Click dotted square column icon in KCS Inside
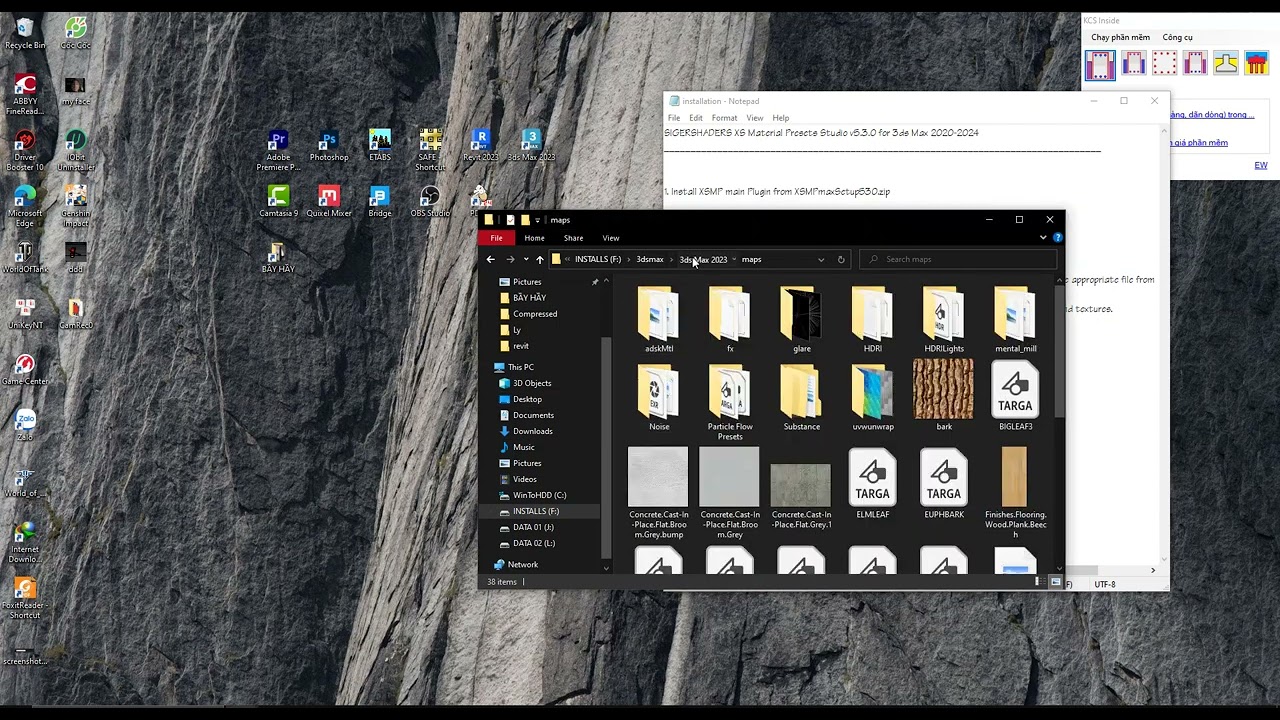The image size is (1280, 720). coord(1164,64)
